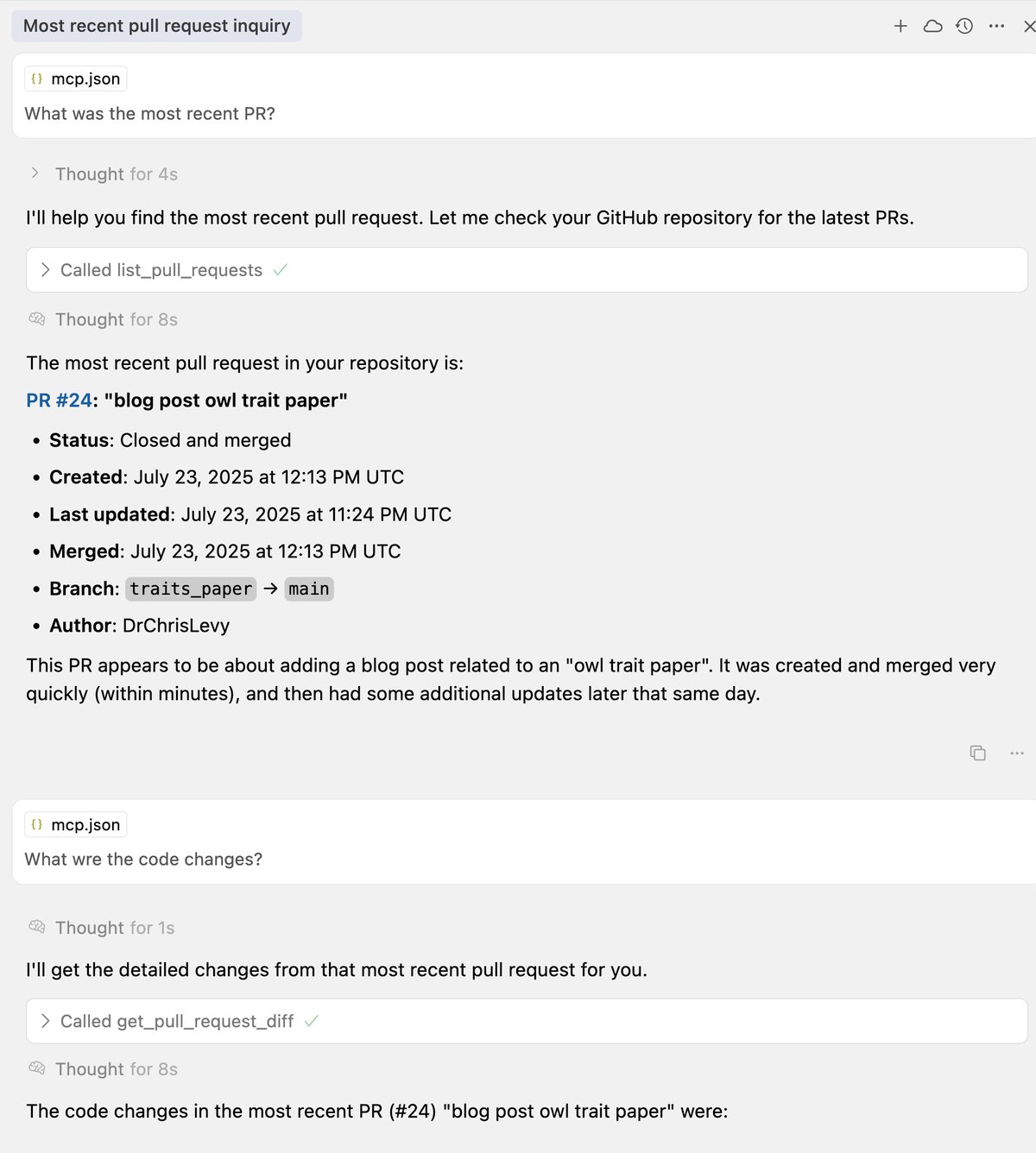Image resolution: width=1036 pixels, height=1153 pixels.
Task: Click the brain icon beside "Thought for 1s"
Action: click(x=37, y=927)
